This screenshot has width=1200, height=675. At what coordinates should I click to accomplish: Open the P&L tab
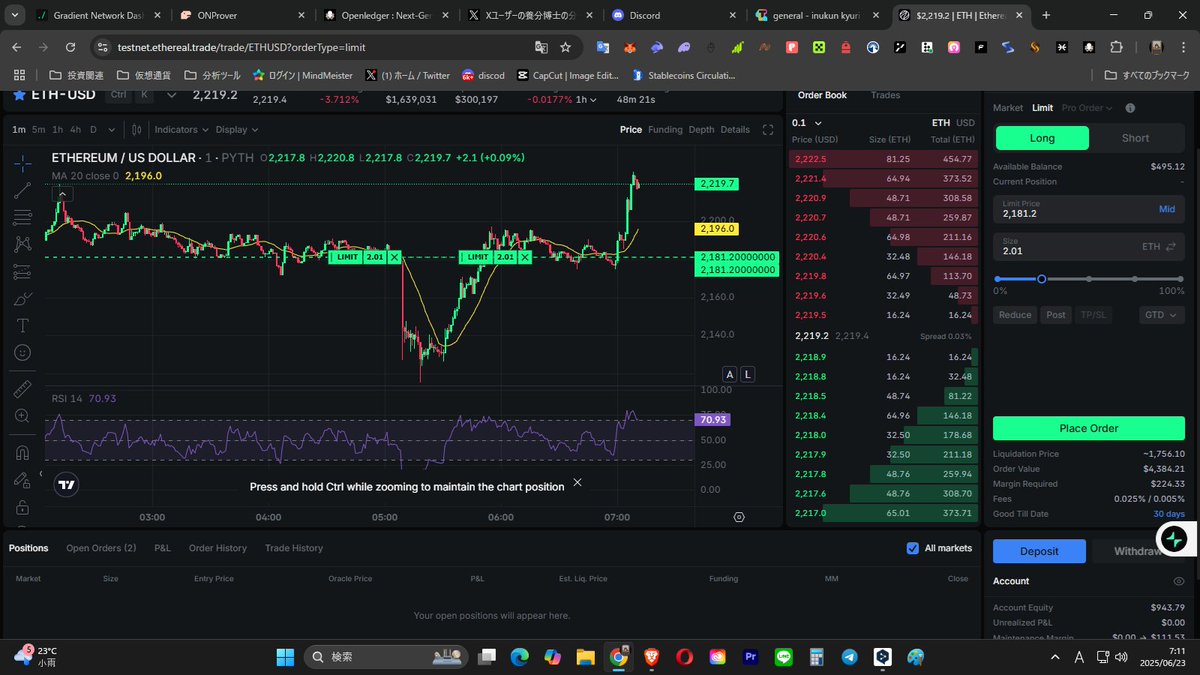click(x=162, y=548)
